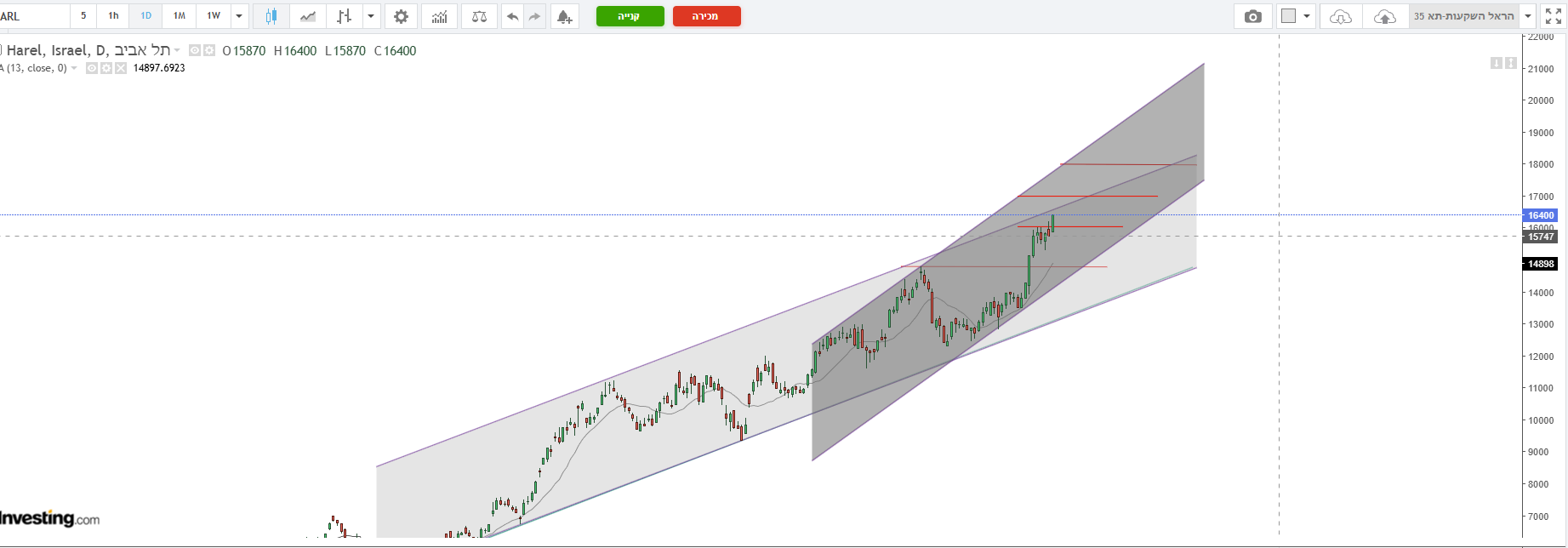Expand the saved layout name dropdown

coord(1529,16)
